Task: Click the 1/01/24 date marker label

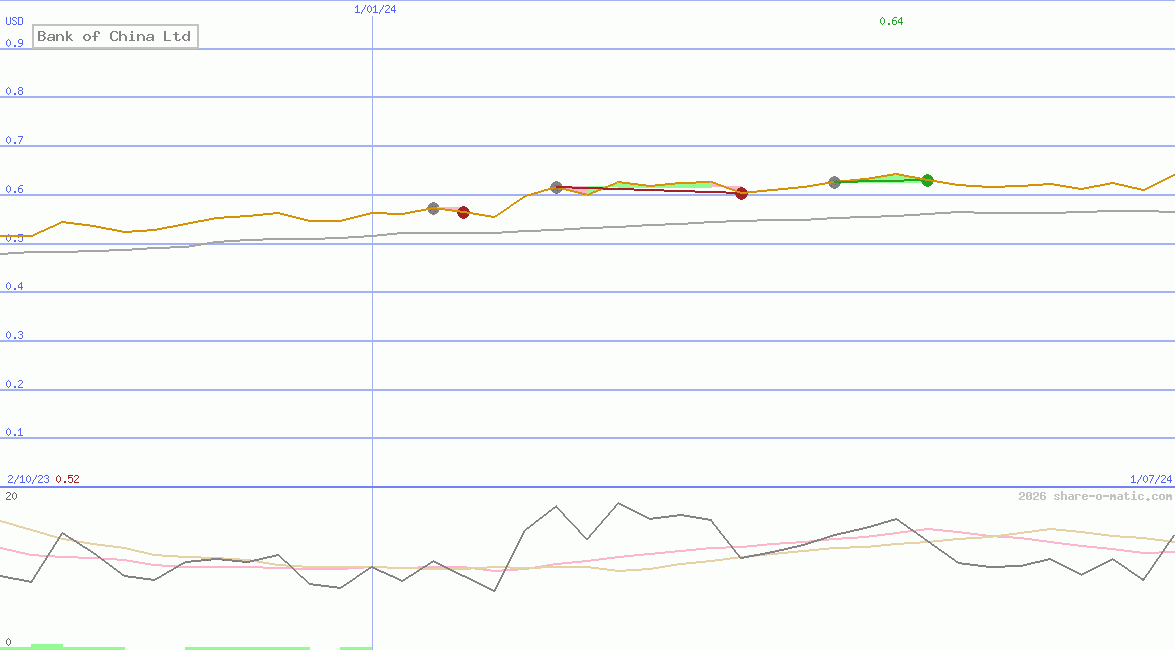Action: pos(375,9)
